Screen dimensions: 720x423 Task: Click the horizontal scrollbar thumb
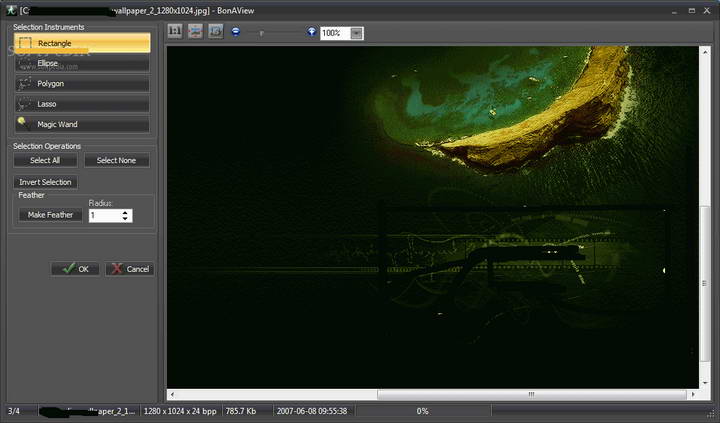click(531, 394)
